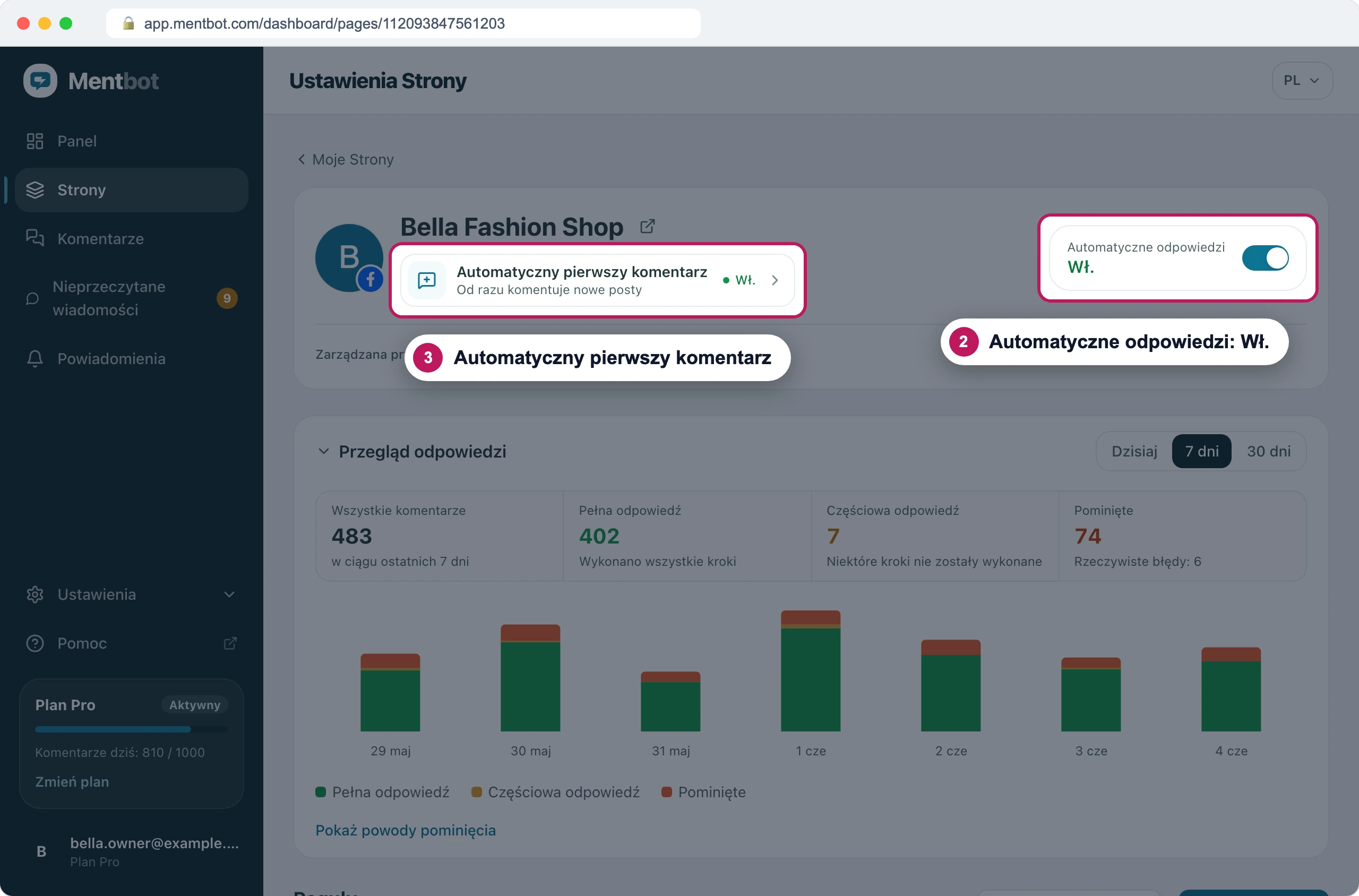
Task: Select the 30 dni time range tab
Action: point(1268,451)
